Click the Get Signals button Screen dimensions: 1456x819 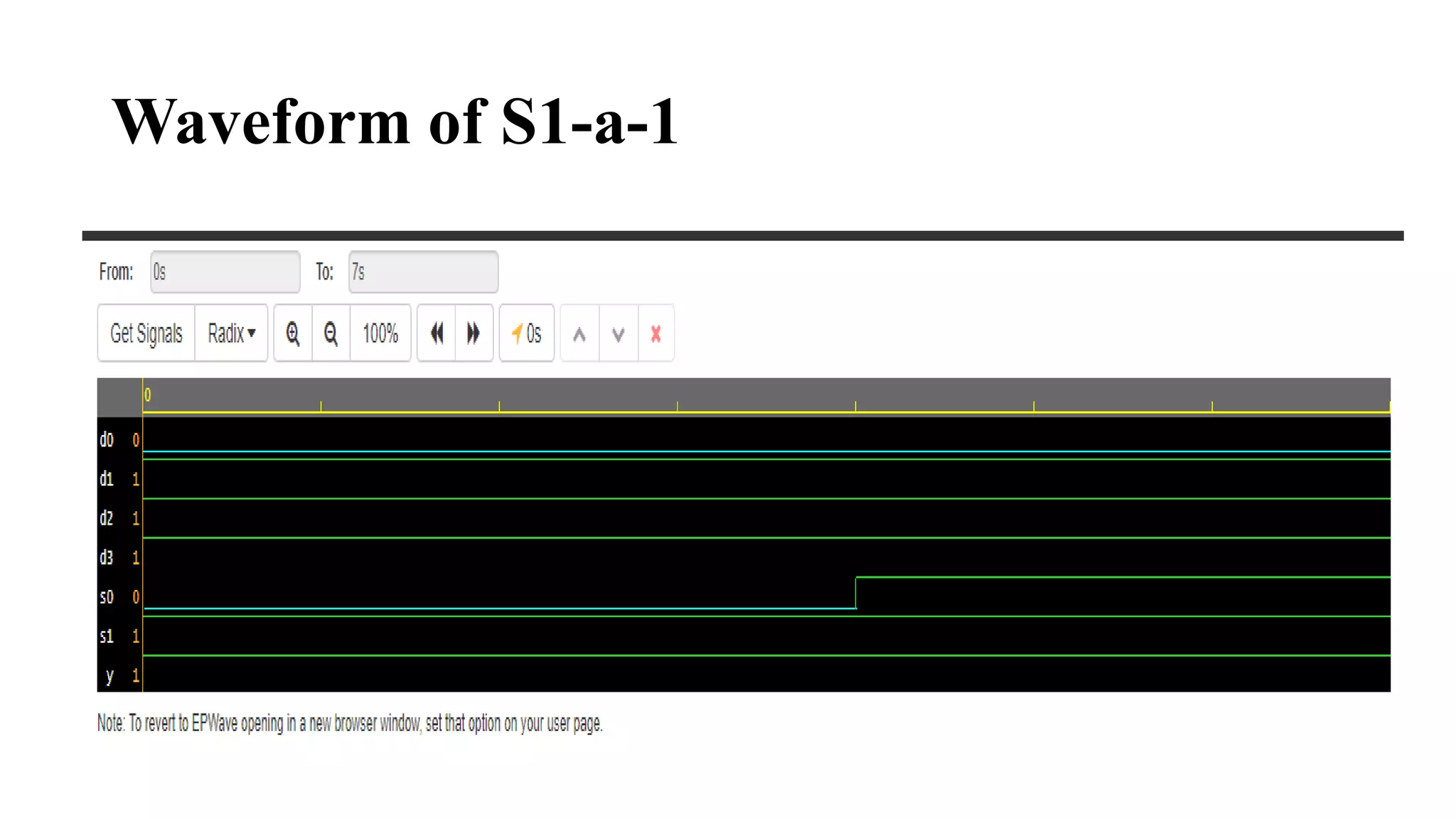(x=146, y=333)
